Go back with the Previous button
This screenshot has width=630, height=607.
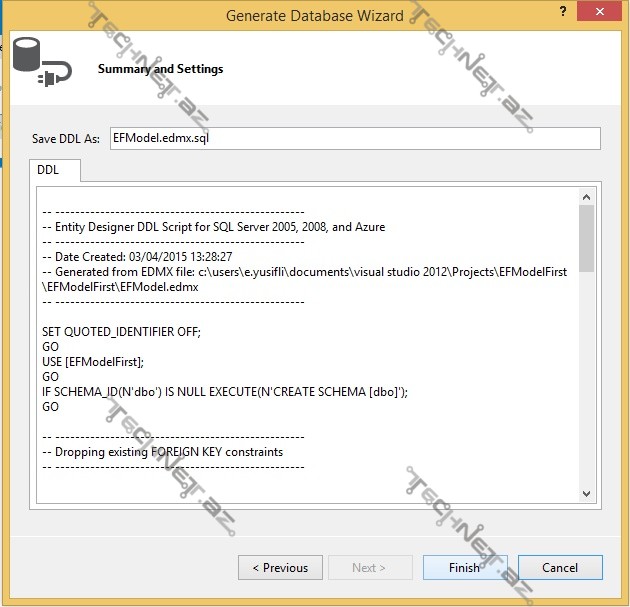(280, 567)
